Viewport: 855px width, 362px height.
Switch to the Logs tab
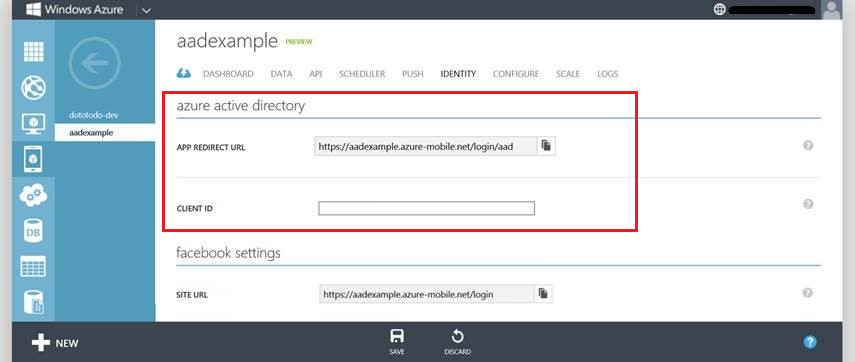tap(608, 74)
